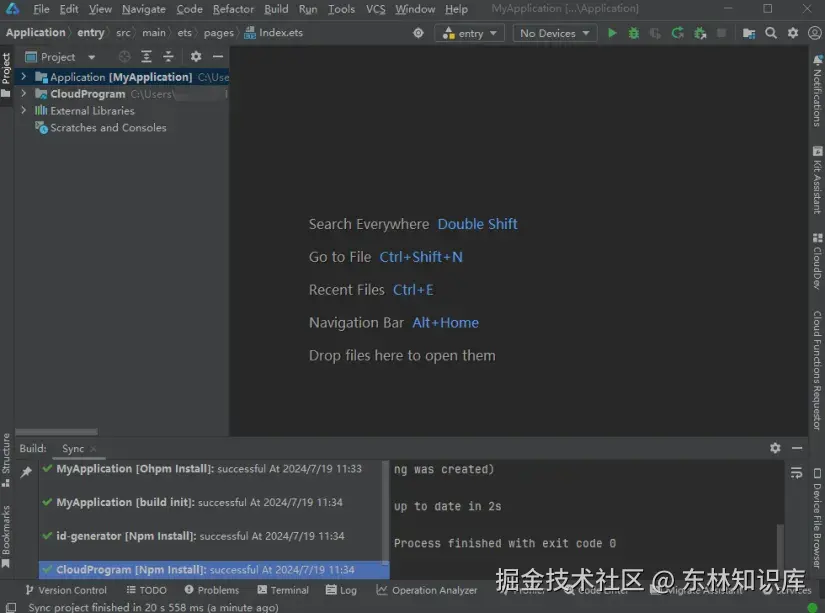Expand External Libraries tree node
This screenshot has height=613, width=825.
(23, 110)
